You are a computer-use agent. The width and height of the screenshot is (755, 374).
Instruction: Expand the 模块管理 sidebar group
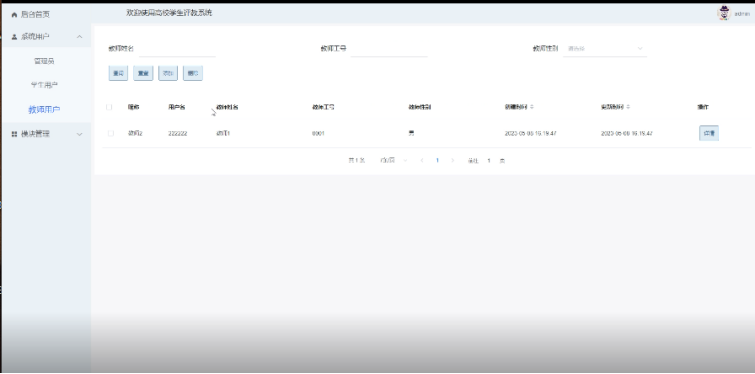(x=46, y=134)
